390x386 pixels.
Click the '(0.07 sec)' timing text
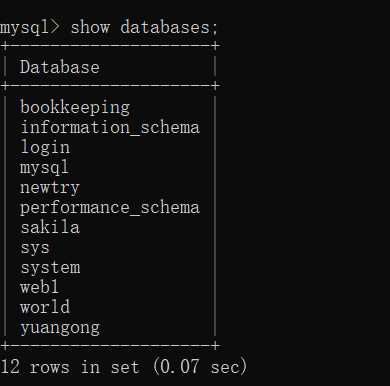pos(200,367)
